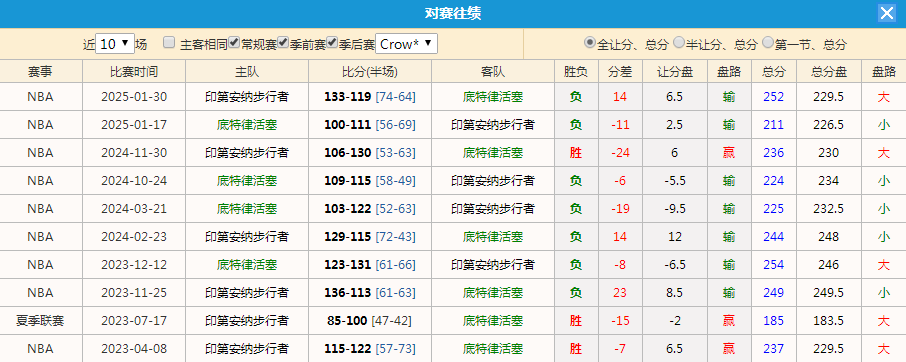Click the 胜负 column header

pyautogui.click(x=575, y=72)
